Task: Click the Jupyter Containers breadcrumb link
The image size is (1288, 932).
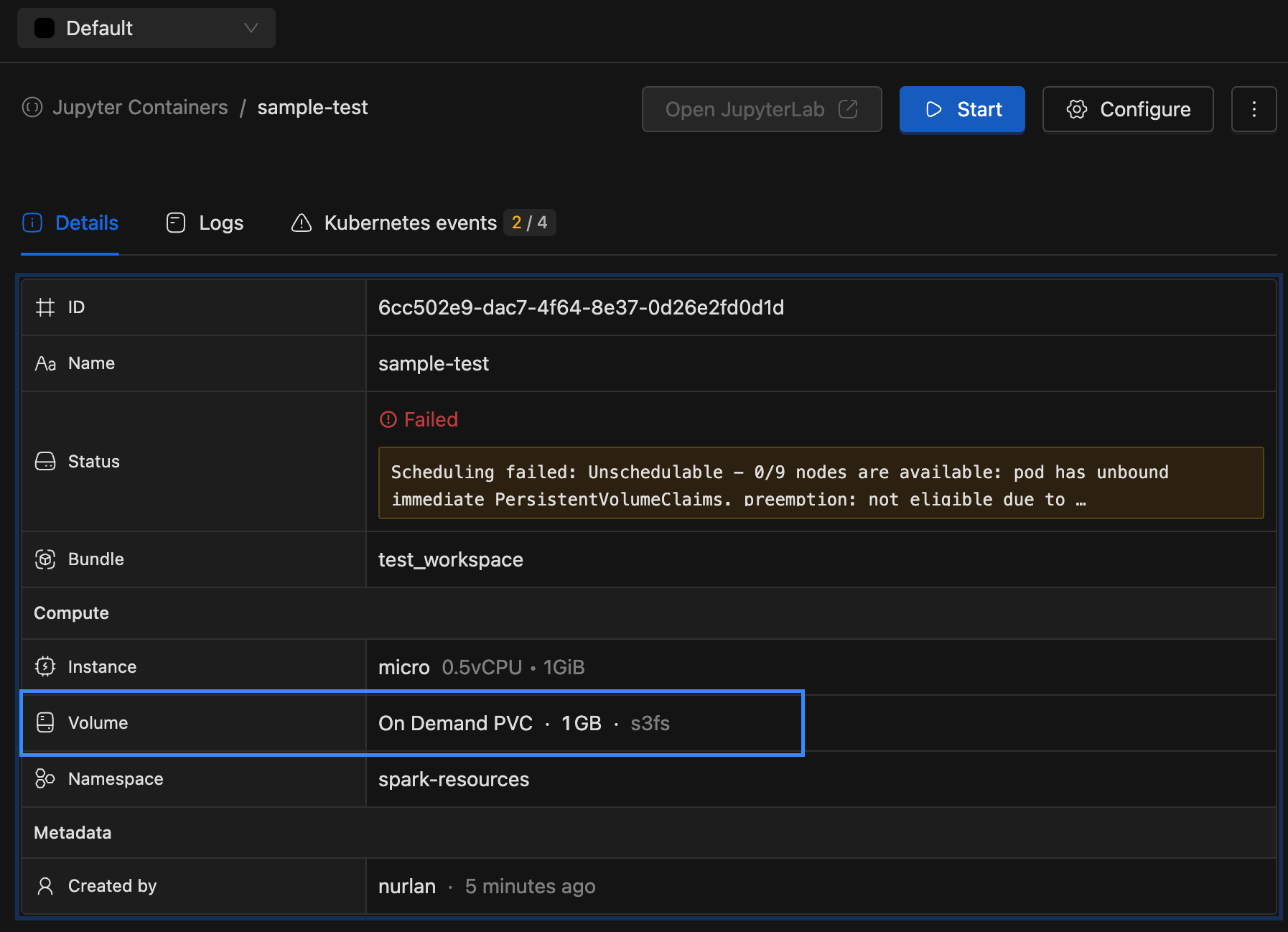Action: (x=140, y=108)
